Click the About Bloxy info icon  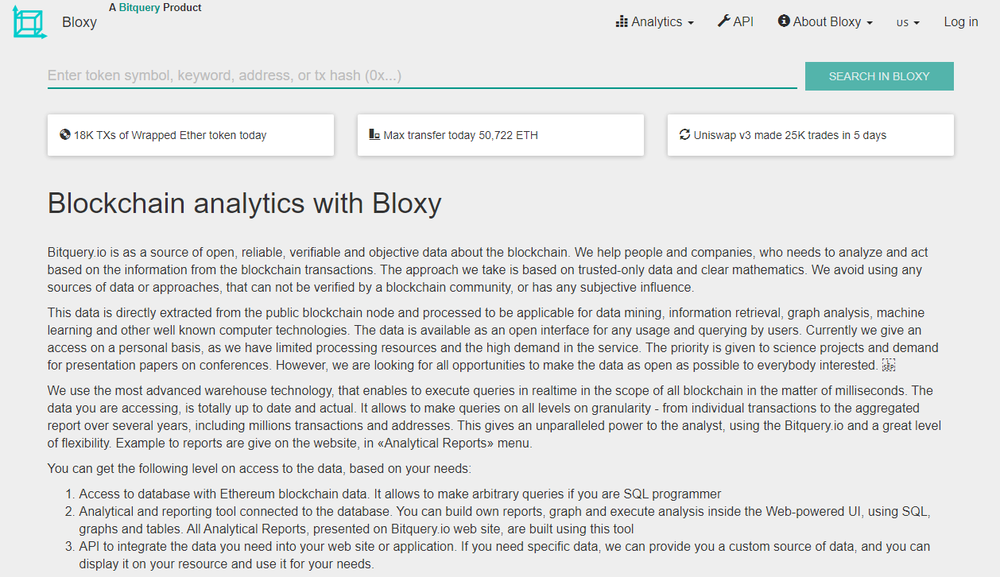coord(784,21)
